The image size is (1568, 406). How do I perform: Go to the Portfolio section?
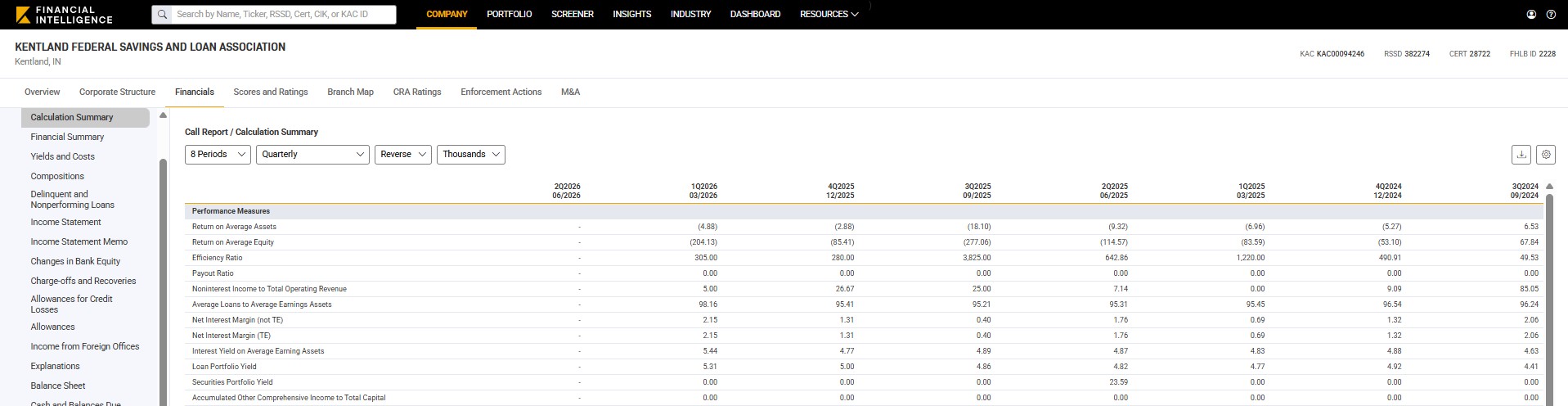coord(509,14)
